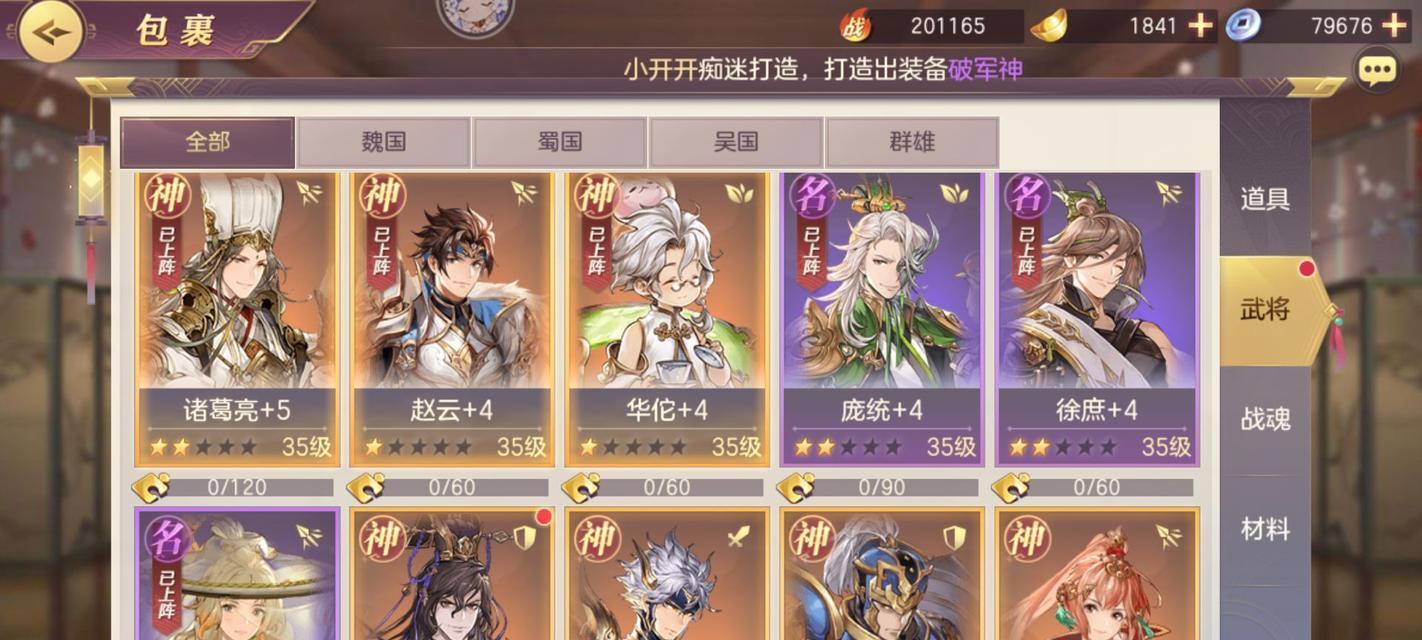Add copper coins with the plus icon
Screen dimensions: 1422x640
pos(1395,26)
